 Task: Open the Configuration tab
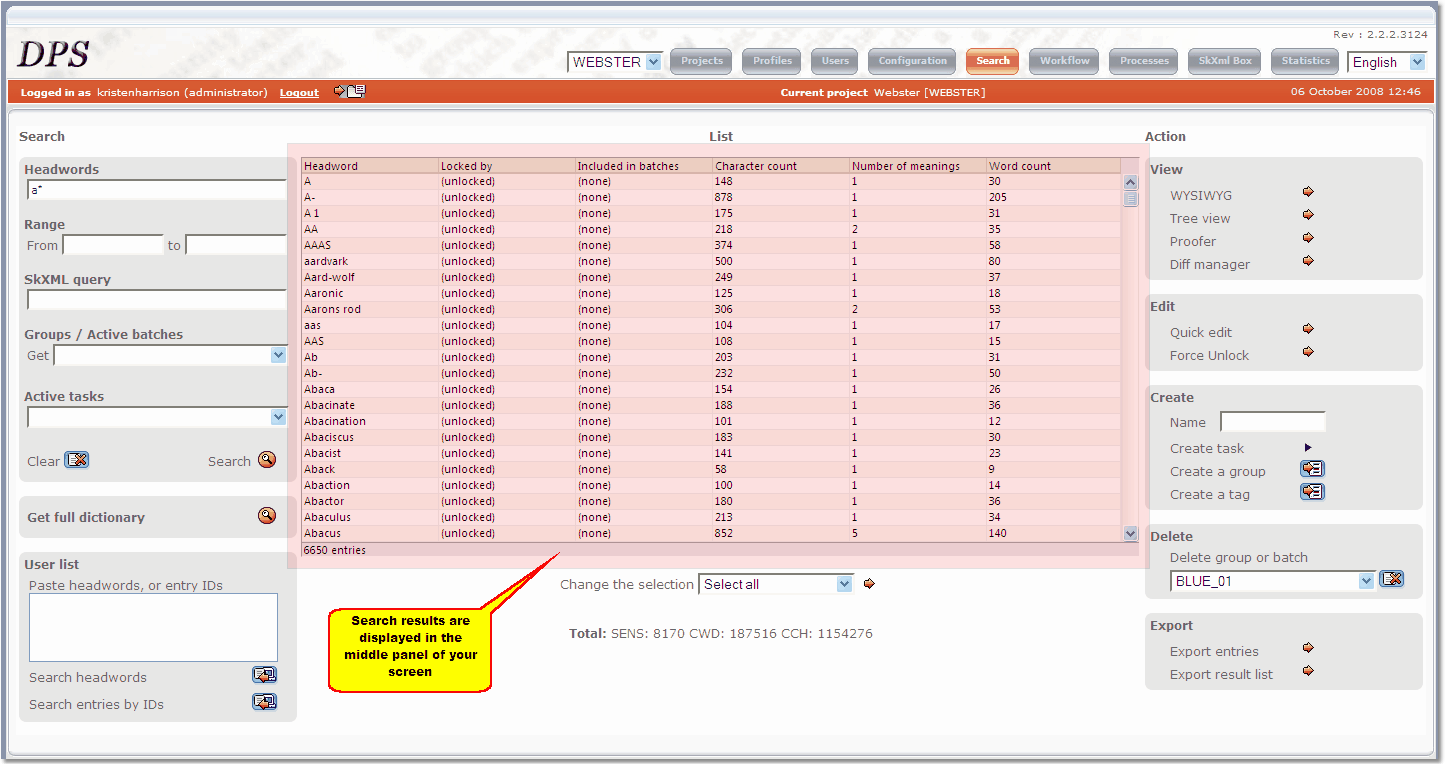[x=913, y=61]
